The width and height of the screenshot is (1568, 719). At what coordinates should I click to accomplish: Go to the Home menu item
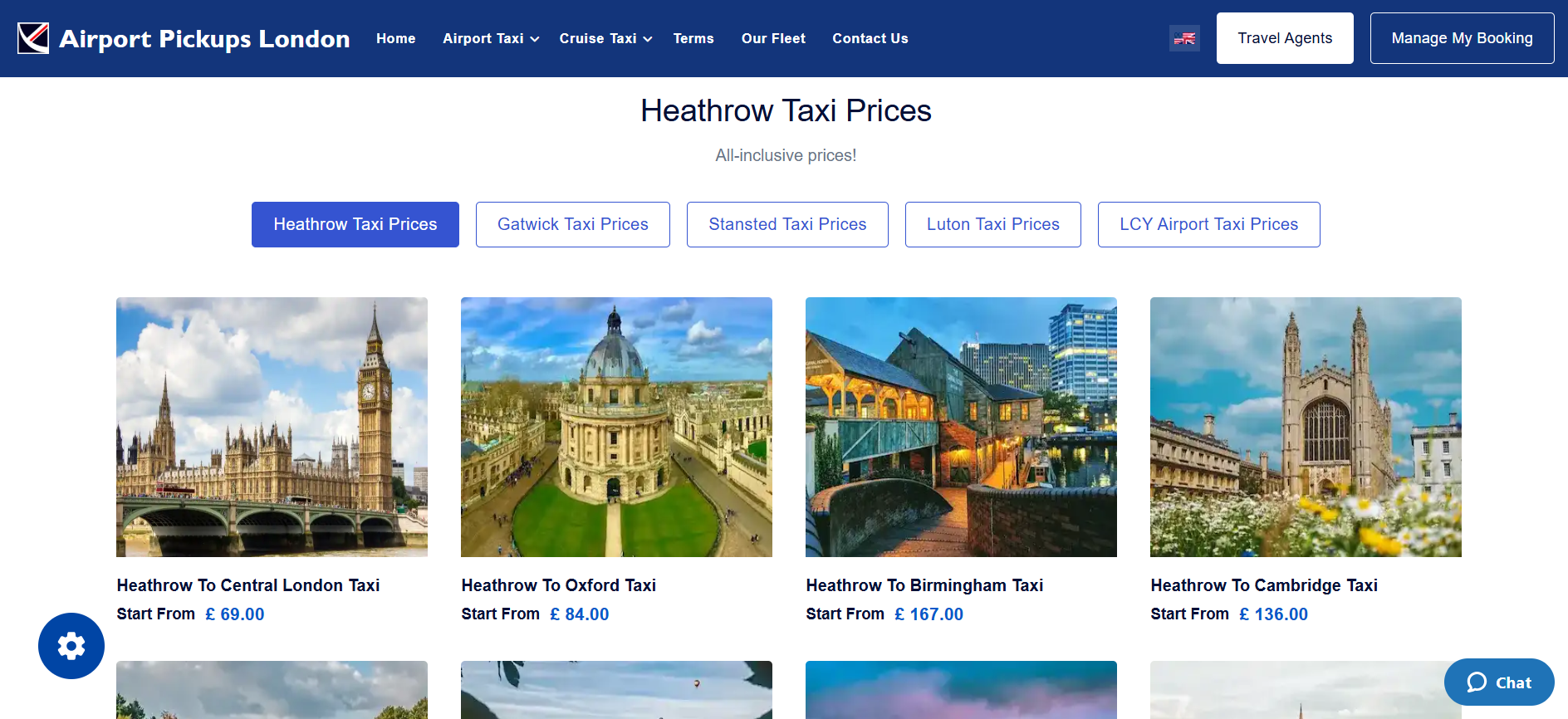pyautogui.click(x=395, y=38)
